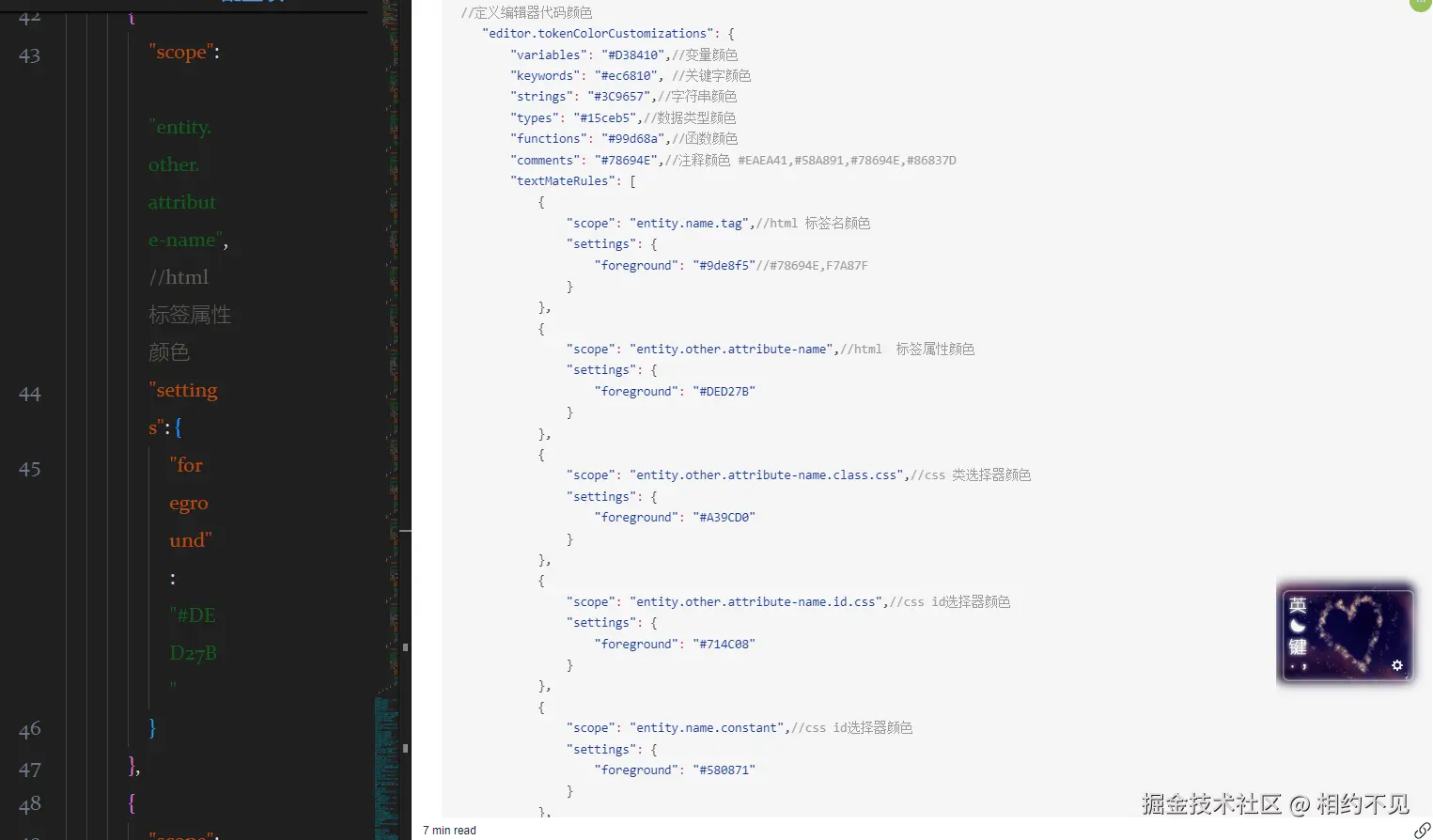The width and height of the screenshot is (1433, 840).
Task: Toggle the 英 input language mode
Action: (x=1298, y=605)
